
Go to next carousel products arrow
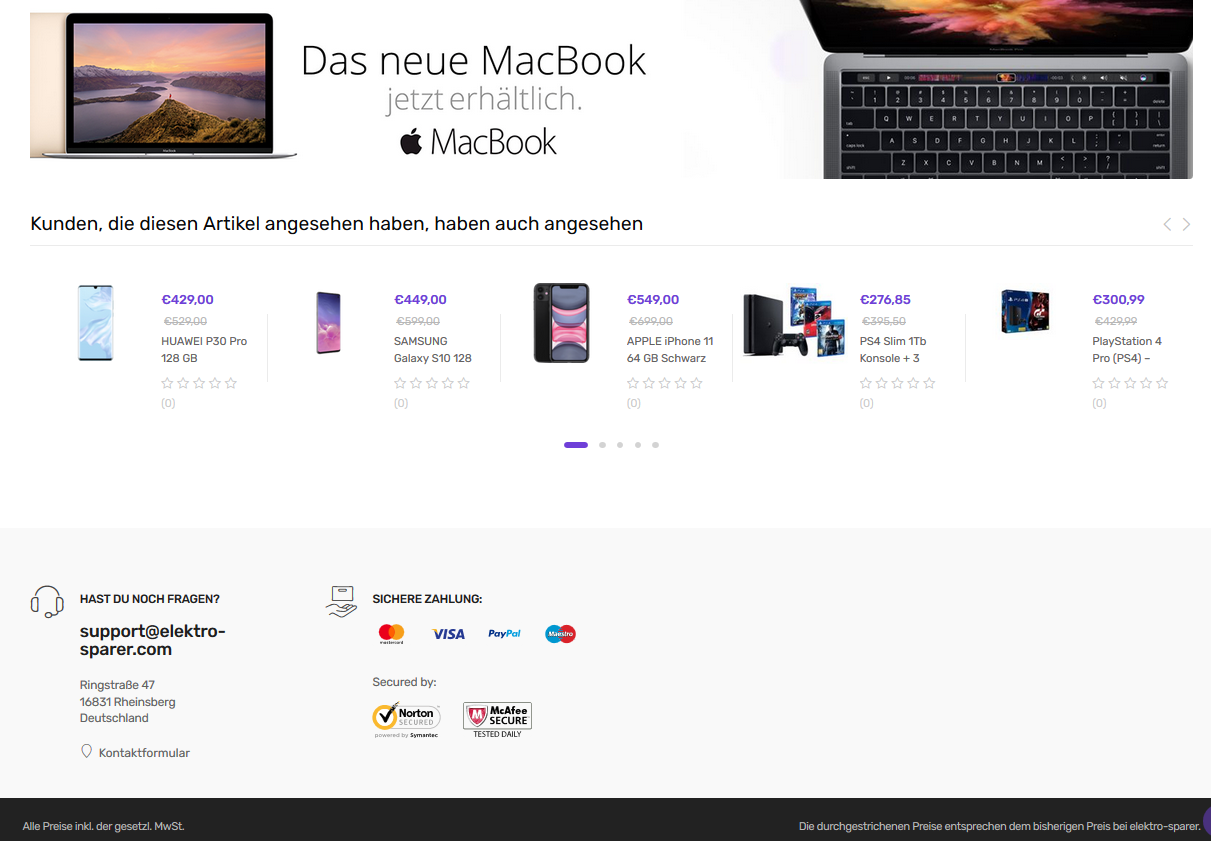coord(1186,224)
